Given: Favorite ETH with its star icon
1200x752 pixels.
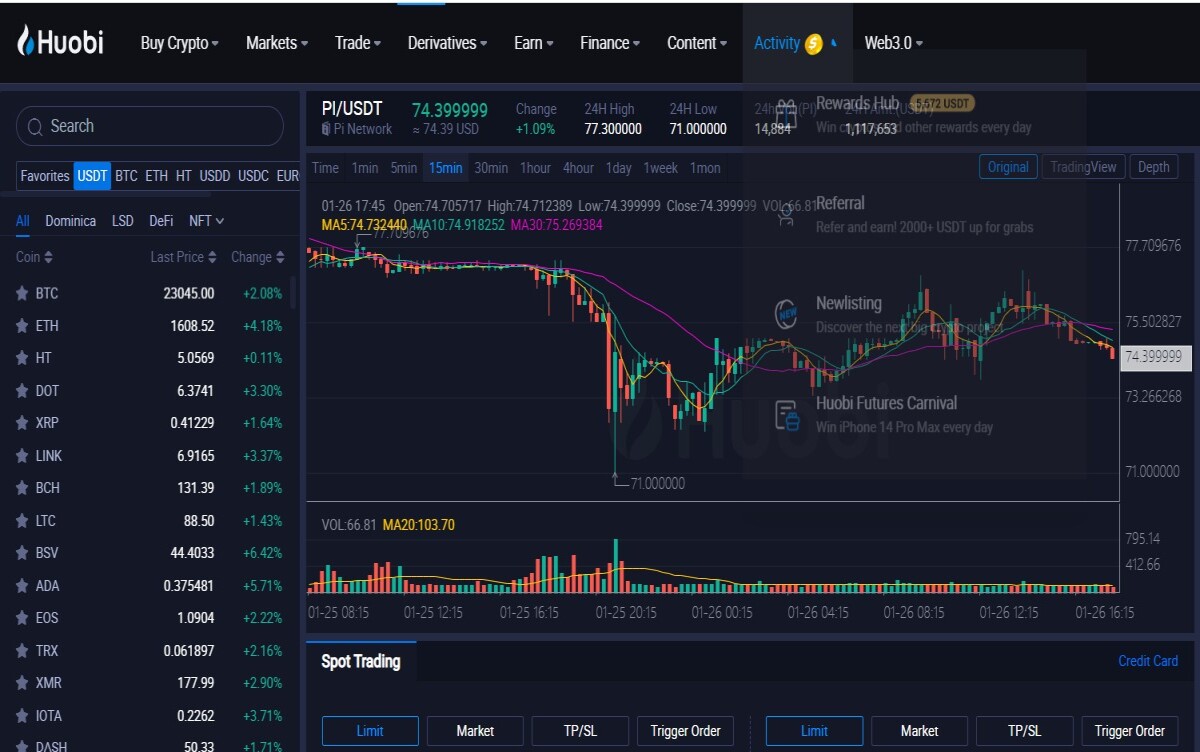Looking at the screenshot, I should point(22,325).
